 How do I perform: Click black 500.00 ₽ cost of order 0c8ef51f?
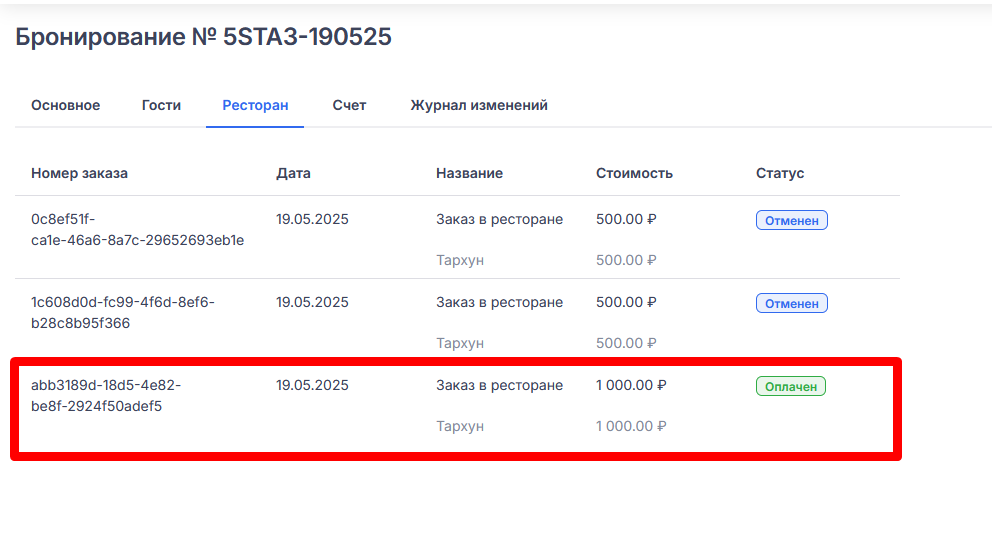(x=626, y=219)
